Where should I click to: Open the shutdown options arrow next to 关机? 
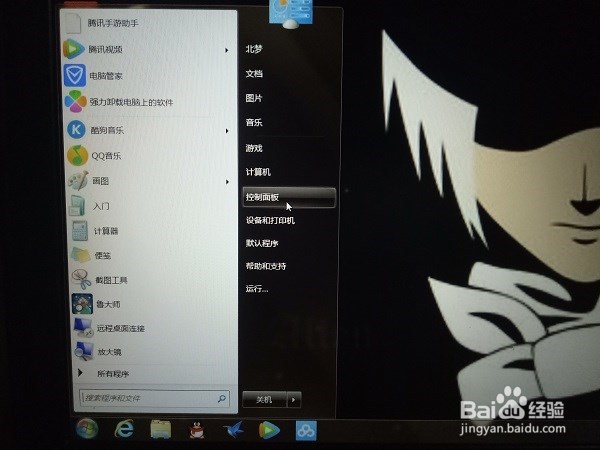[293, 400]
